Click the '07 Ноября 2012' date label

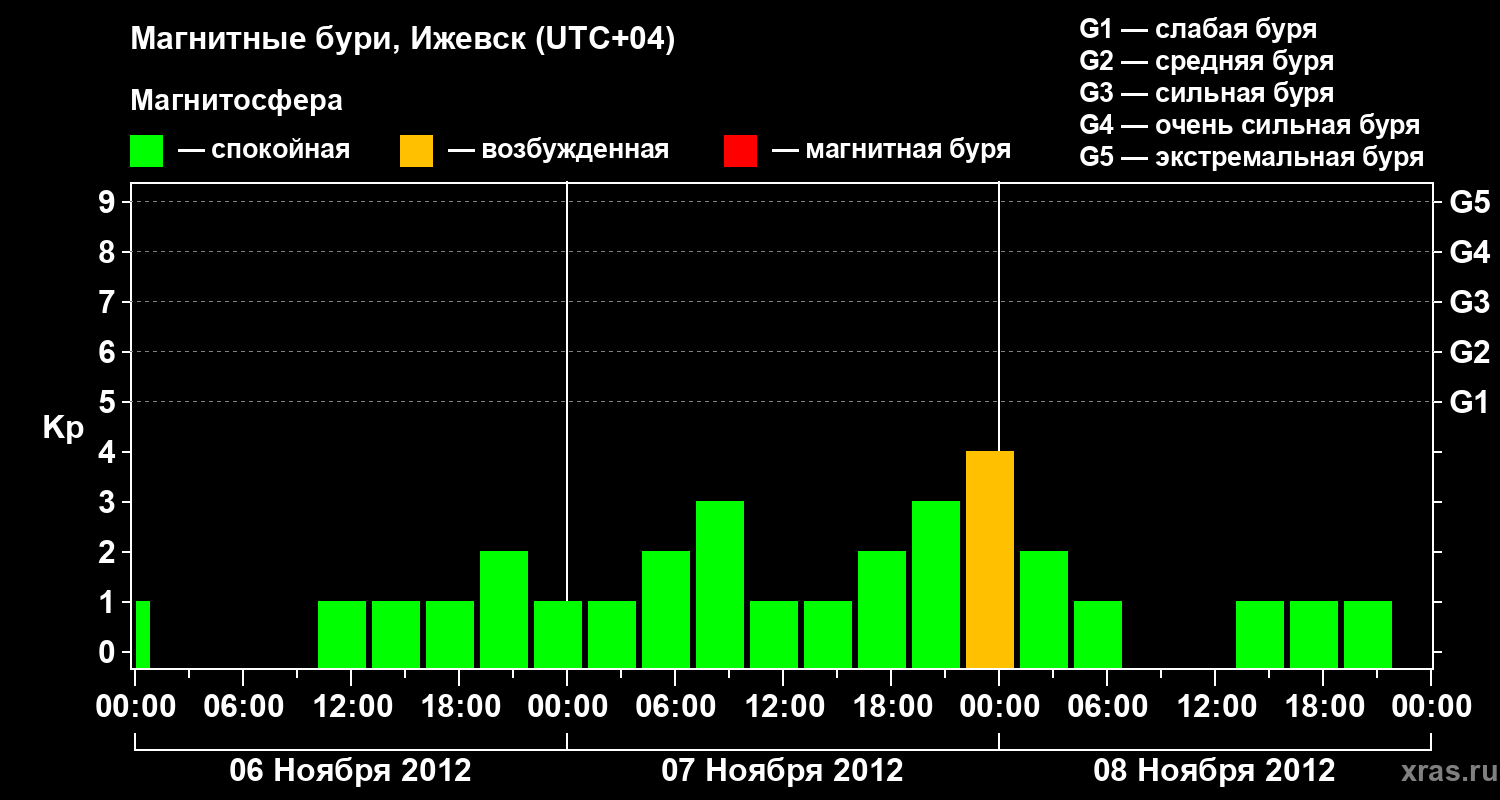pyautogui.click(x=783, y=771)
